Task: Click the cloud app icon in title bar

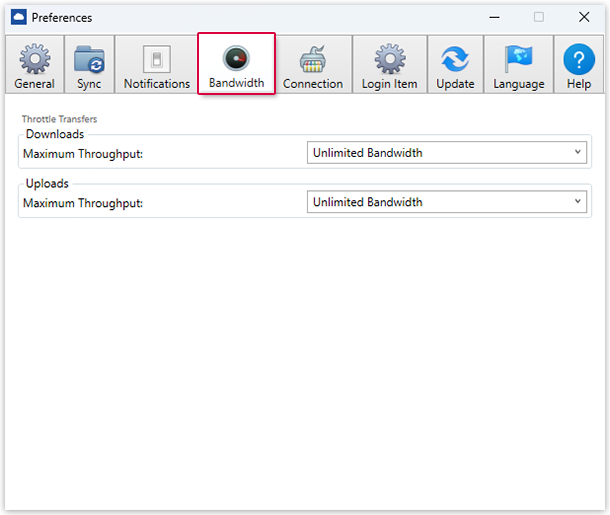Action: 18,17
